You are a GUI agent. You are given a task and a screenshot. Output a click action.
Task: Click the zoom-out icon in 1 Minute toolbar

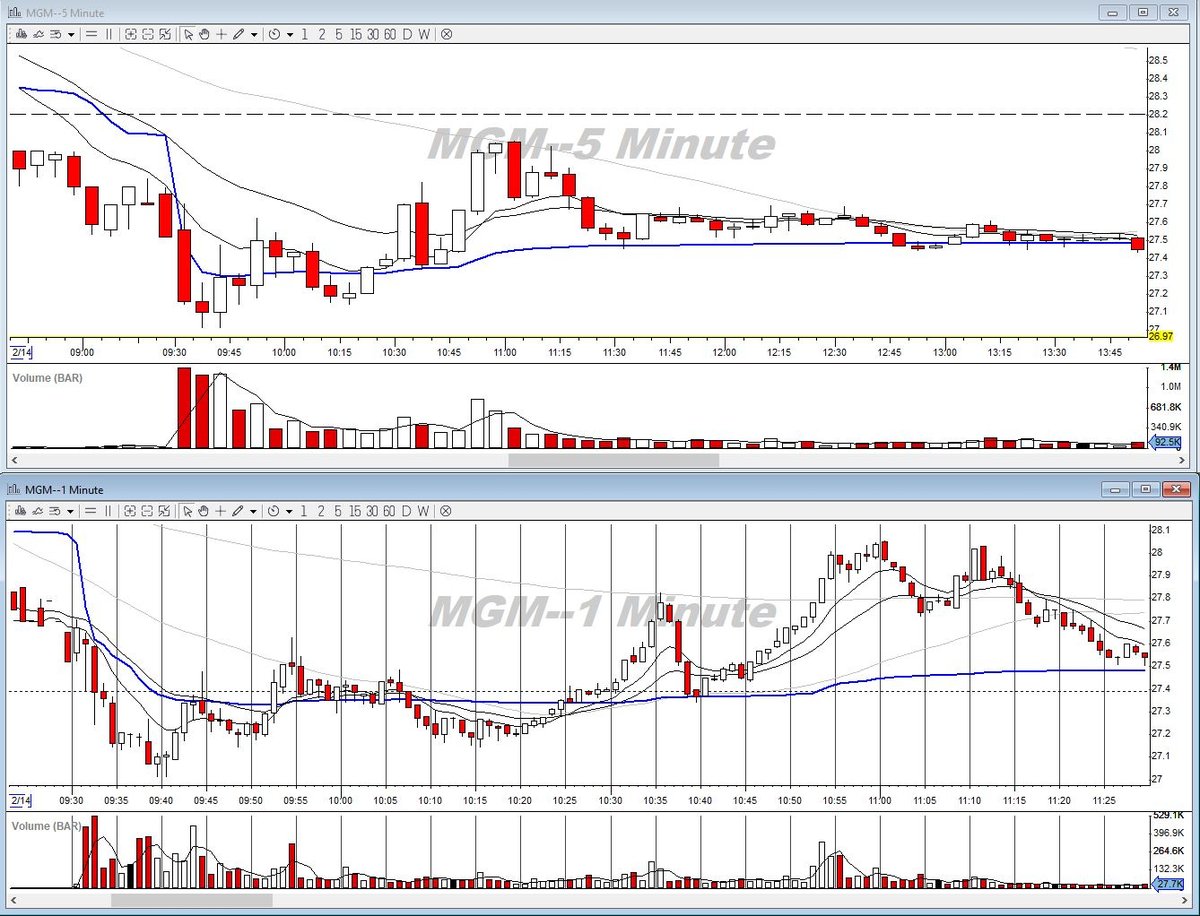pyautogui.click(x=148, y=511)
